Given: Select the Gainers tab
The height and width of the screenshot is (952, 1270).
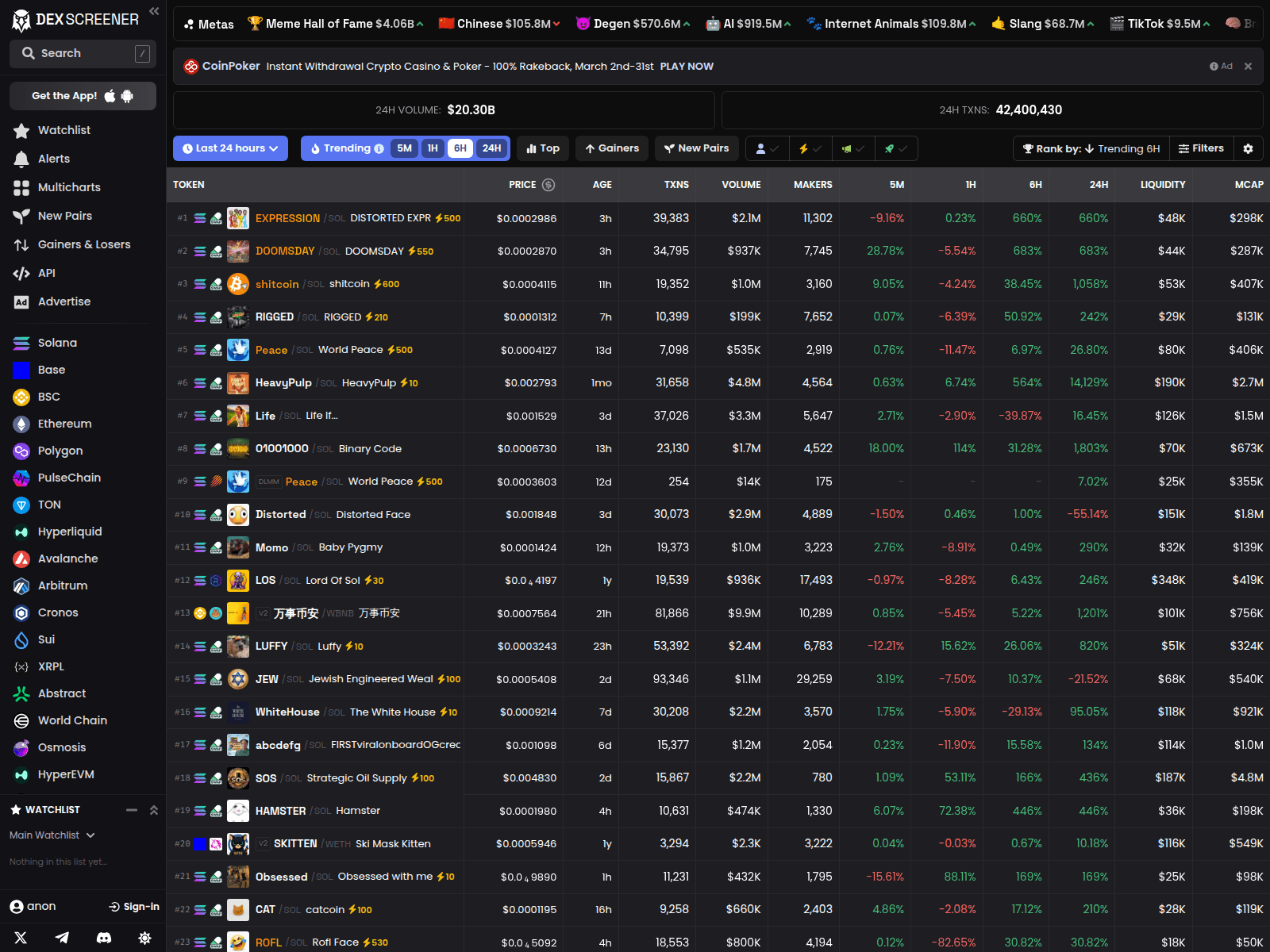Looking at the screenshot, I should click(611, 148).
